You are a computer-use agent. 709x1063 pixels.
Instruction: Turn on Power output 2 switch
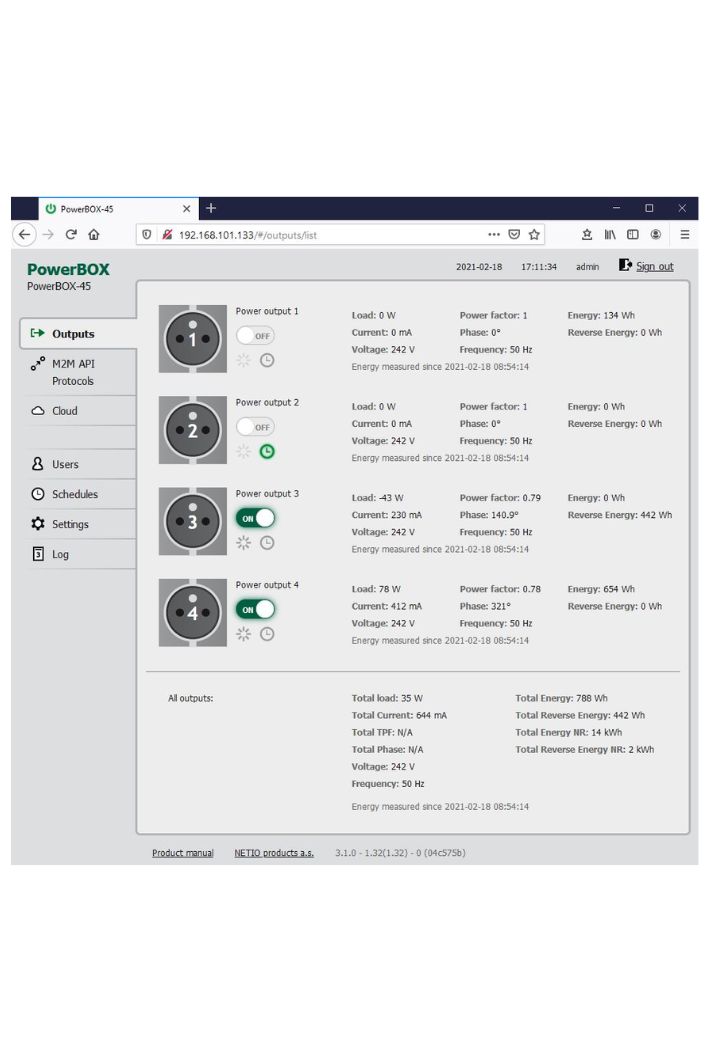pos(255,427)
